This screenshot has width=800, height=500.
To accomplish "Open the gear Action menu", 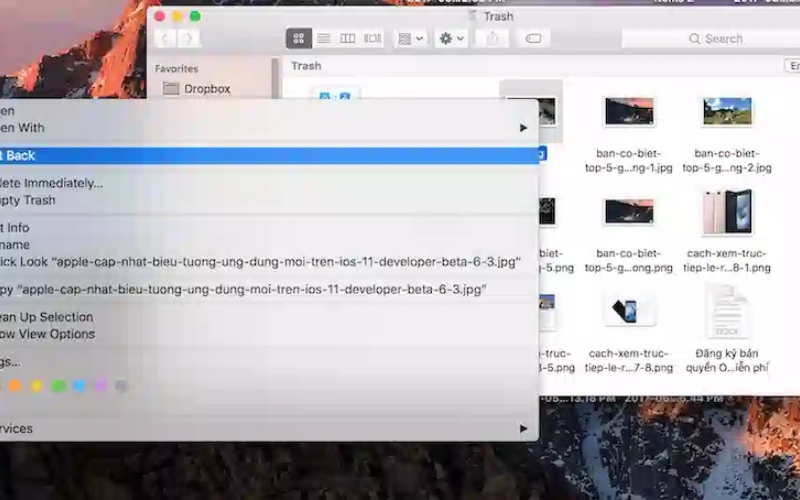I will 452,38.
